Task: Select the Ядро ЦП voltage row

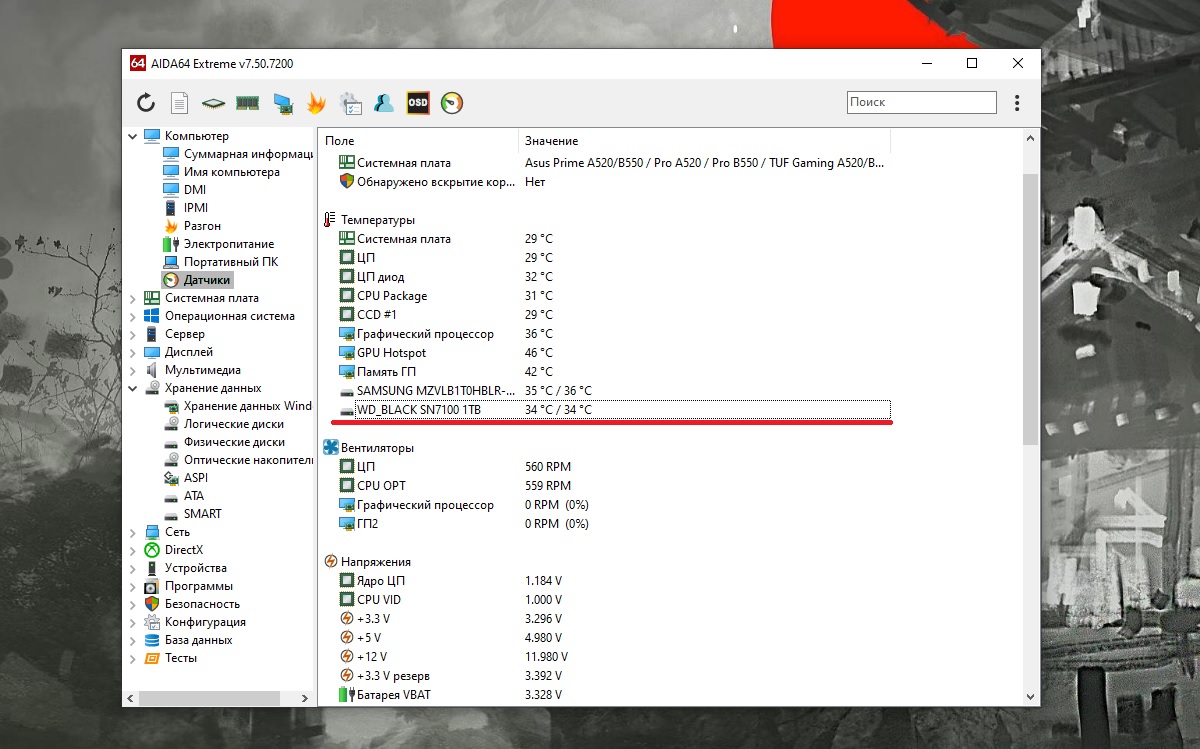Action: (x=614, y=581)
